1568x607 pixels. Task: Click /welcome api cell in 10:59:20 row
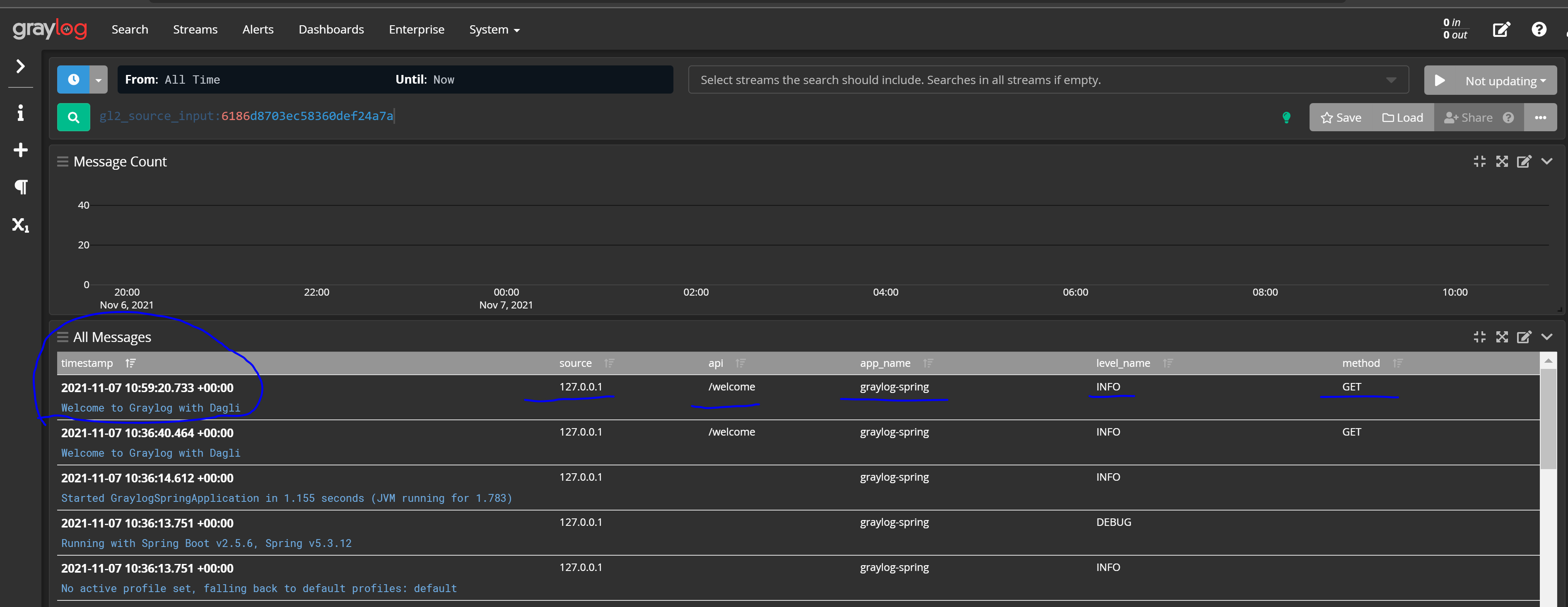(x=731, y=387)
